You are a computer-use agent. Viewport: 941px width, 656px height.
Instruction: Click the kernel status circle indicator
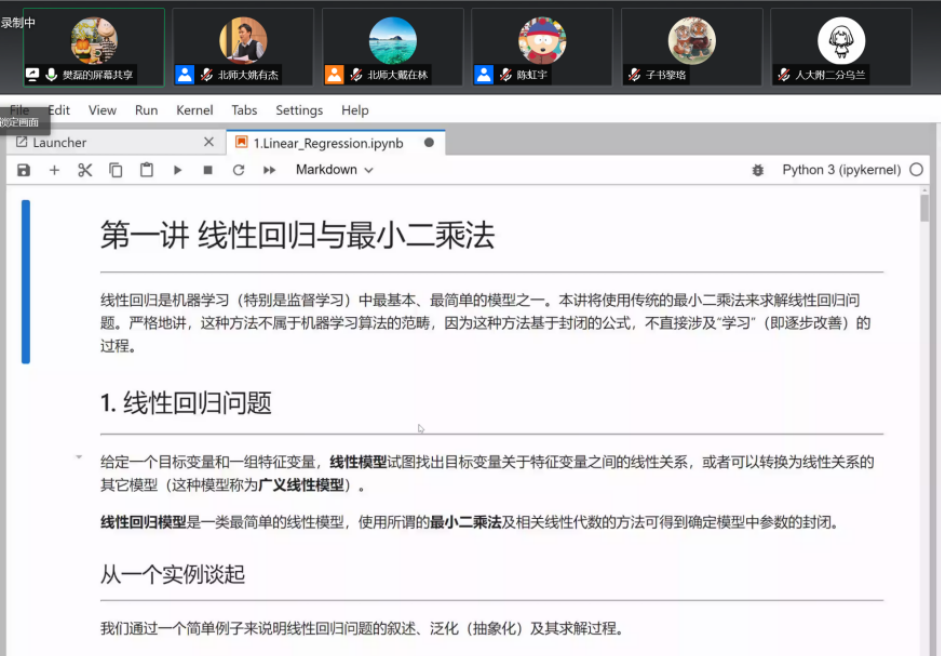click(916, 170)
